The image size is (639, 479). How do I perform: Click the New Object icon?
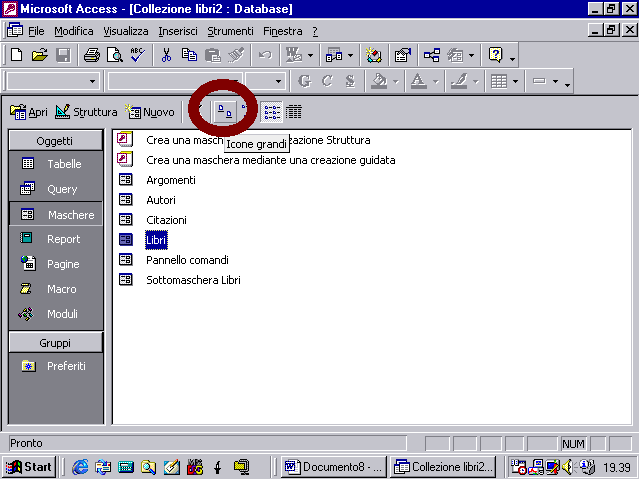point(455,55)
